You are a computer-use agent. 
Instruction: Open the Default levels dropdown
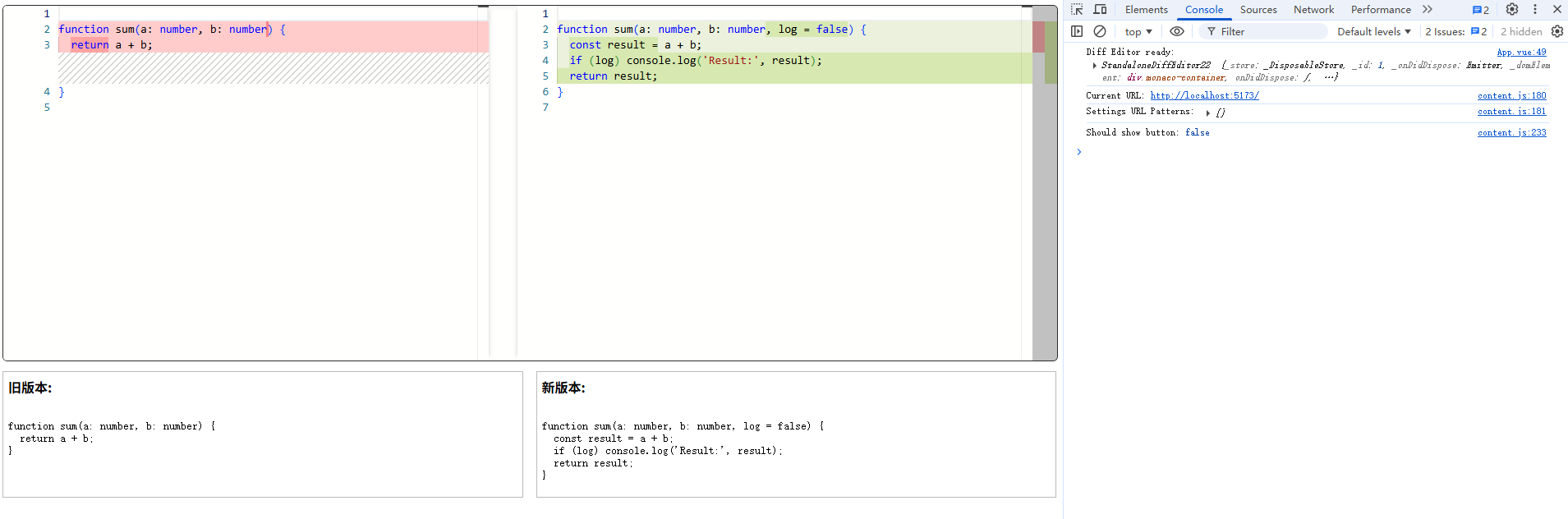1373,31
